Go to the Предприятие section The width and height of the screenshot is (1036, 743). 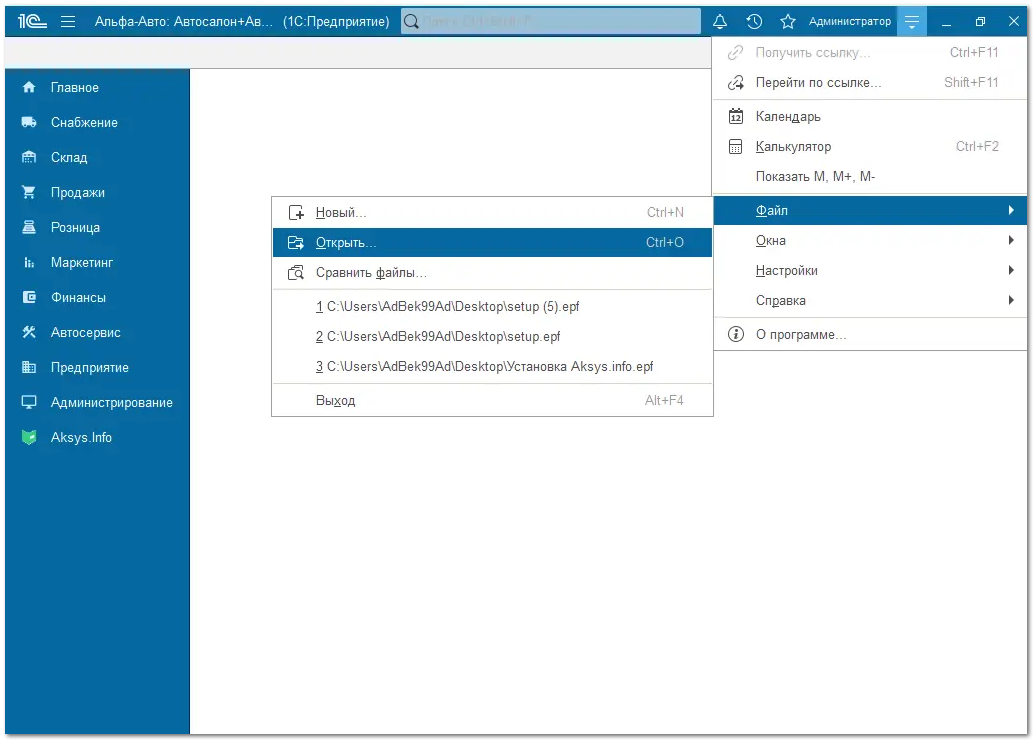coord(97,367)
